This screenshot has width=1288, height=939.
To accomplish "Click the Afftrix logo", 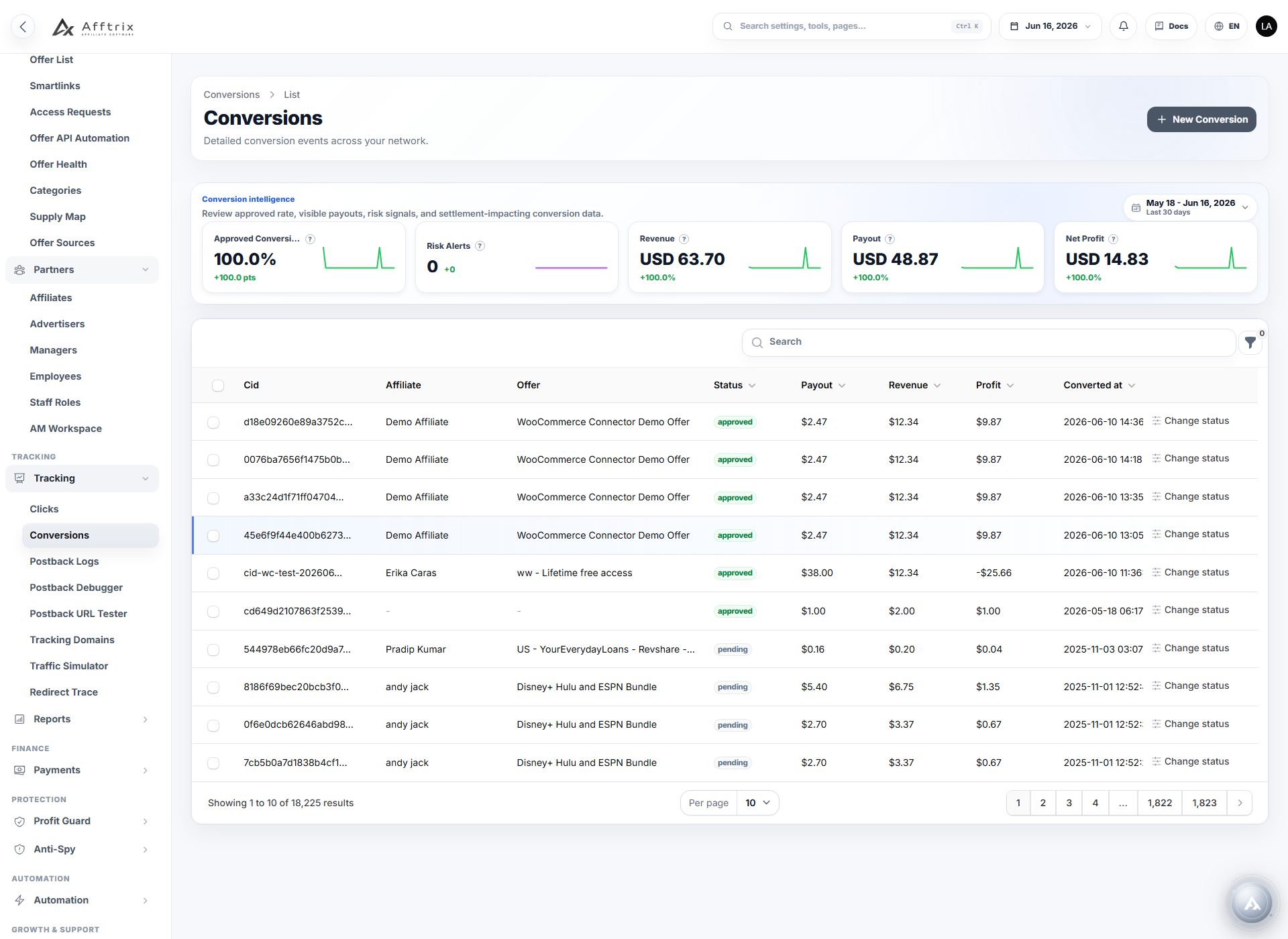I will tap(93, 27).
